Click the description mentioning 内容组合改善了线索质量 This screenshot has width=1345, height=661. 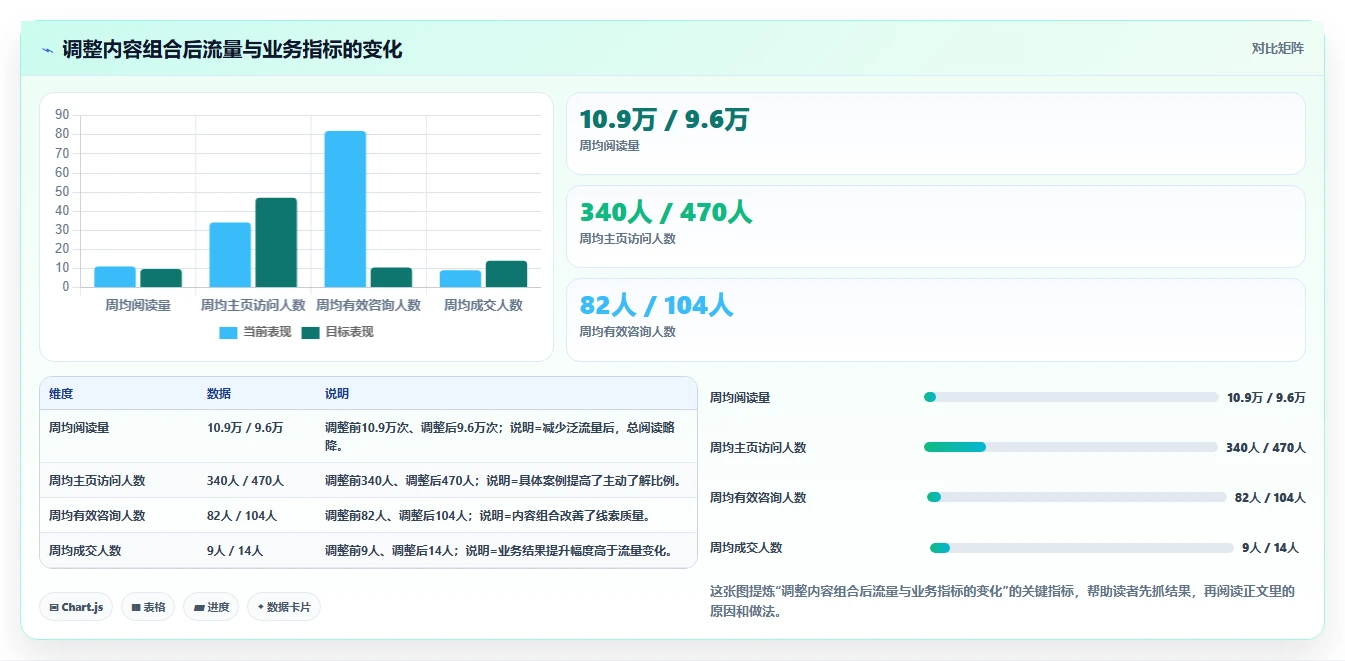pyautogui.click(x=488, y=515)
